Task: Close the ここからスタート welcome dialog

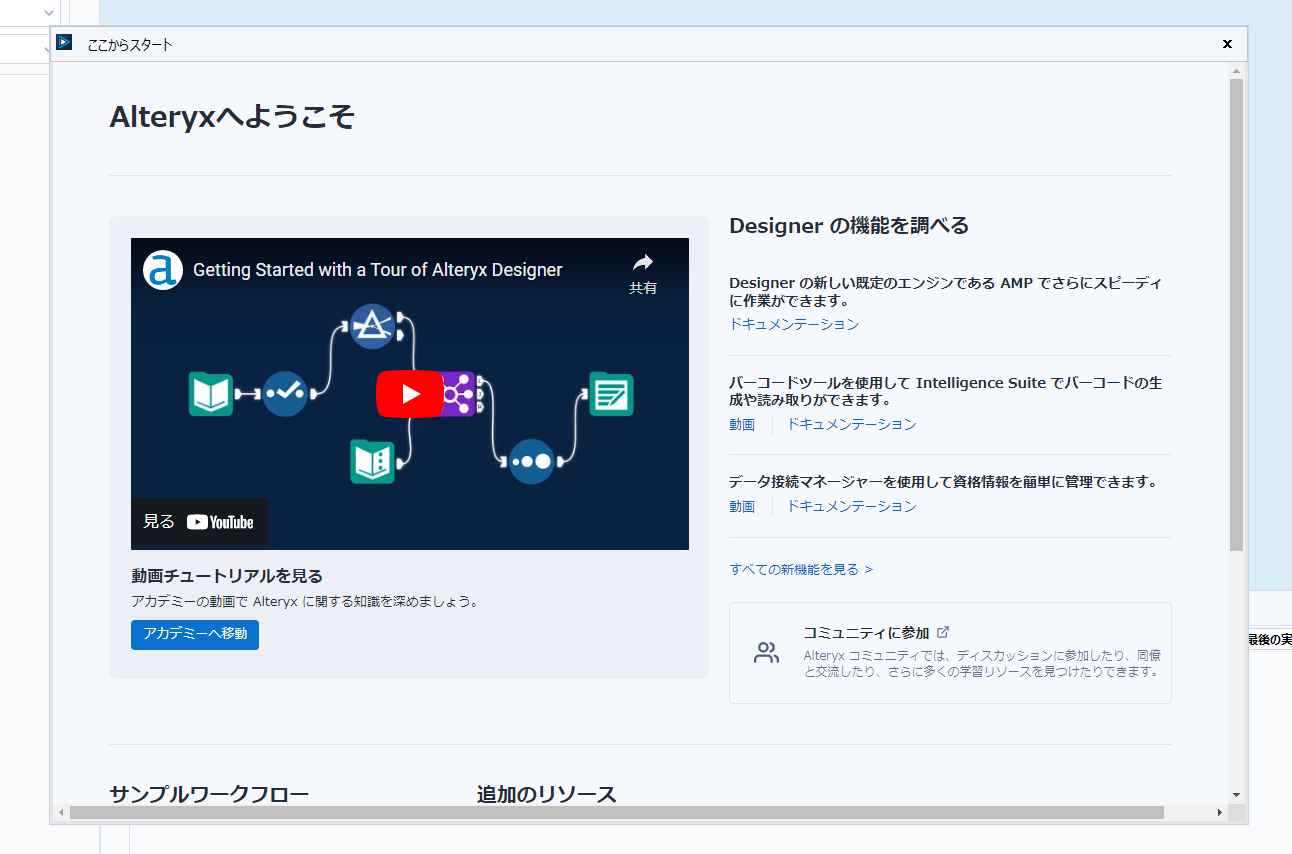Action: point(1227,44)
